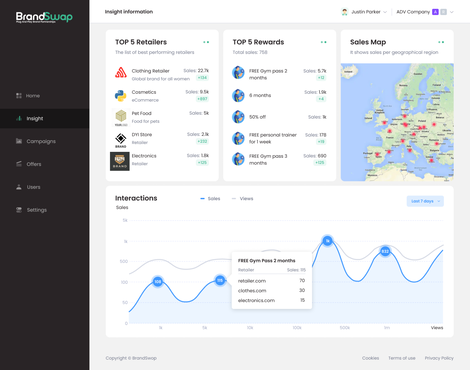Click the Europe sales map
Viewport: 470px width, 370px height.
click(397, 122)
